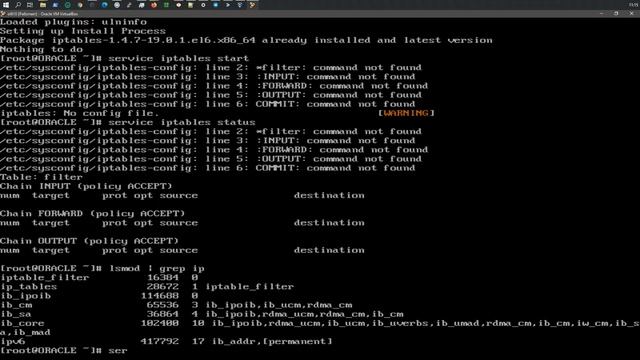Click 'Chain FORWARD (policy ACCEPT)' line

click(x=92, y=214)
